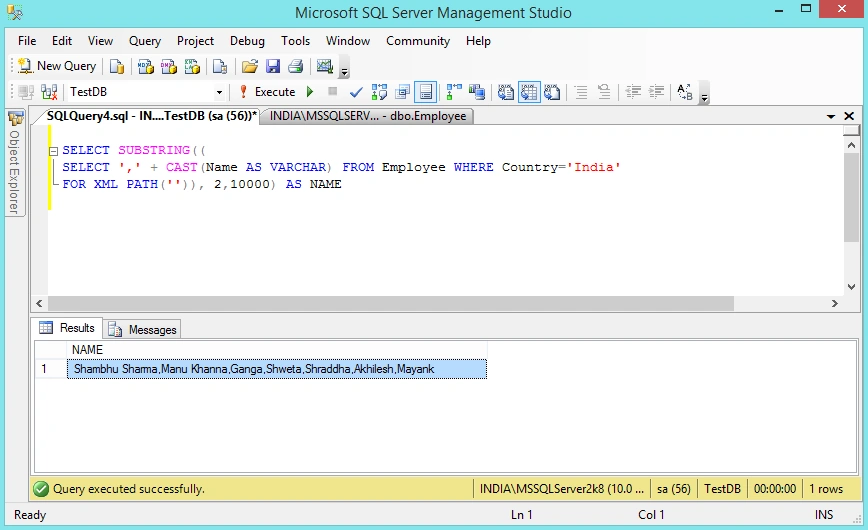Click the SQL Server Compact query icon
The width and height of the screenshot is (868, 530).
220,66
